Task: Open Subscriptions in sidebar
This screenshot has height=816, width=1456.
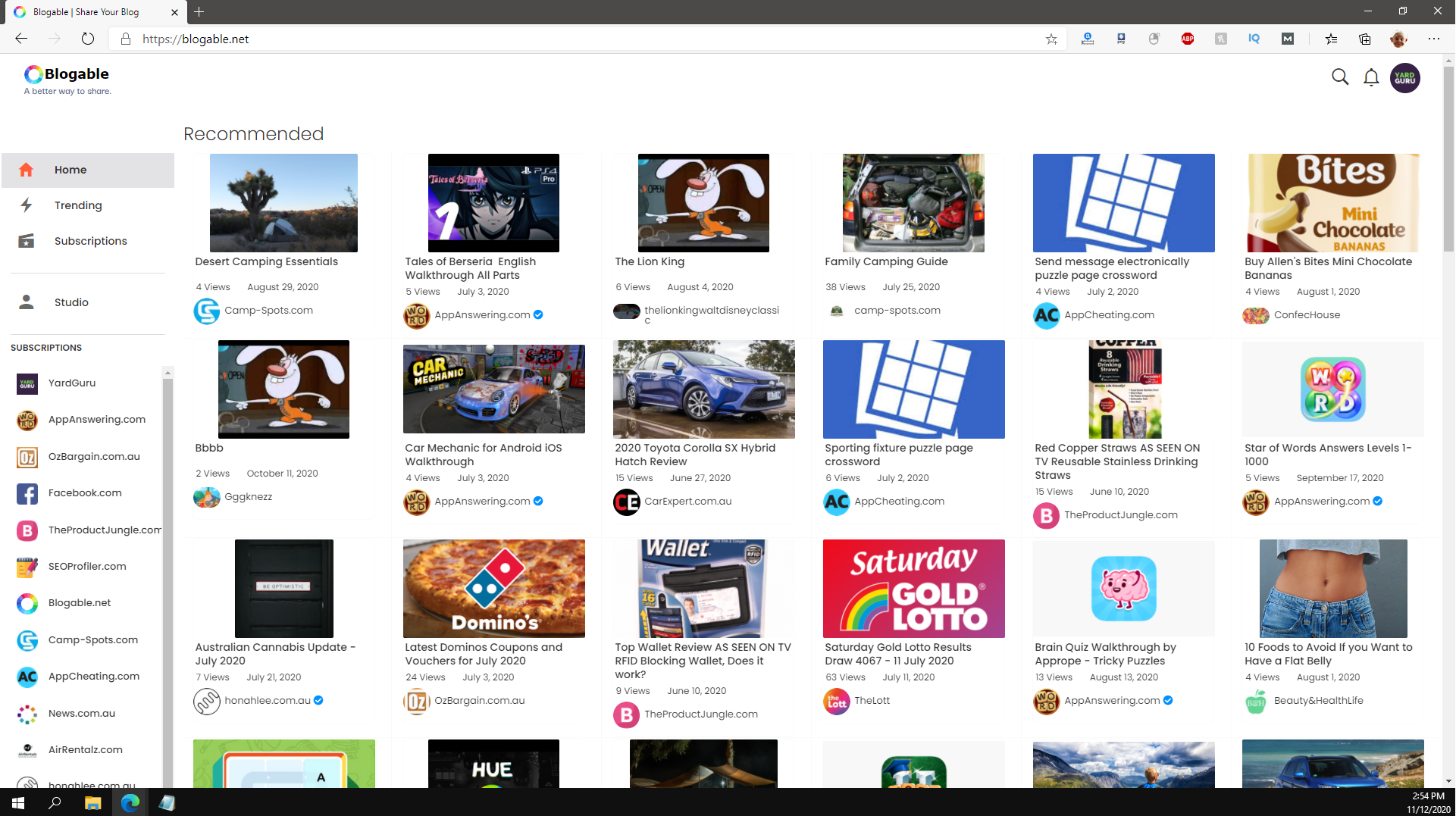Action: point(88,241)
